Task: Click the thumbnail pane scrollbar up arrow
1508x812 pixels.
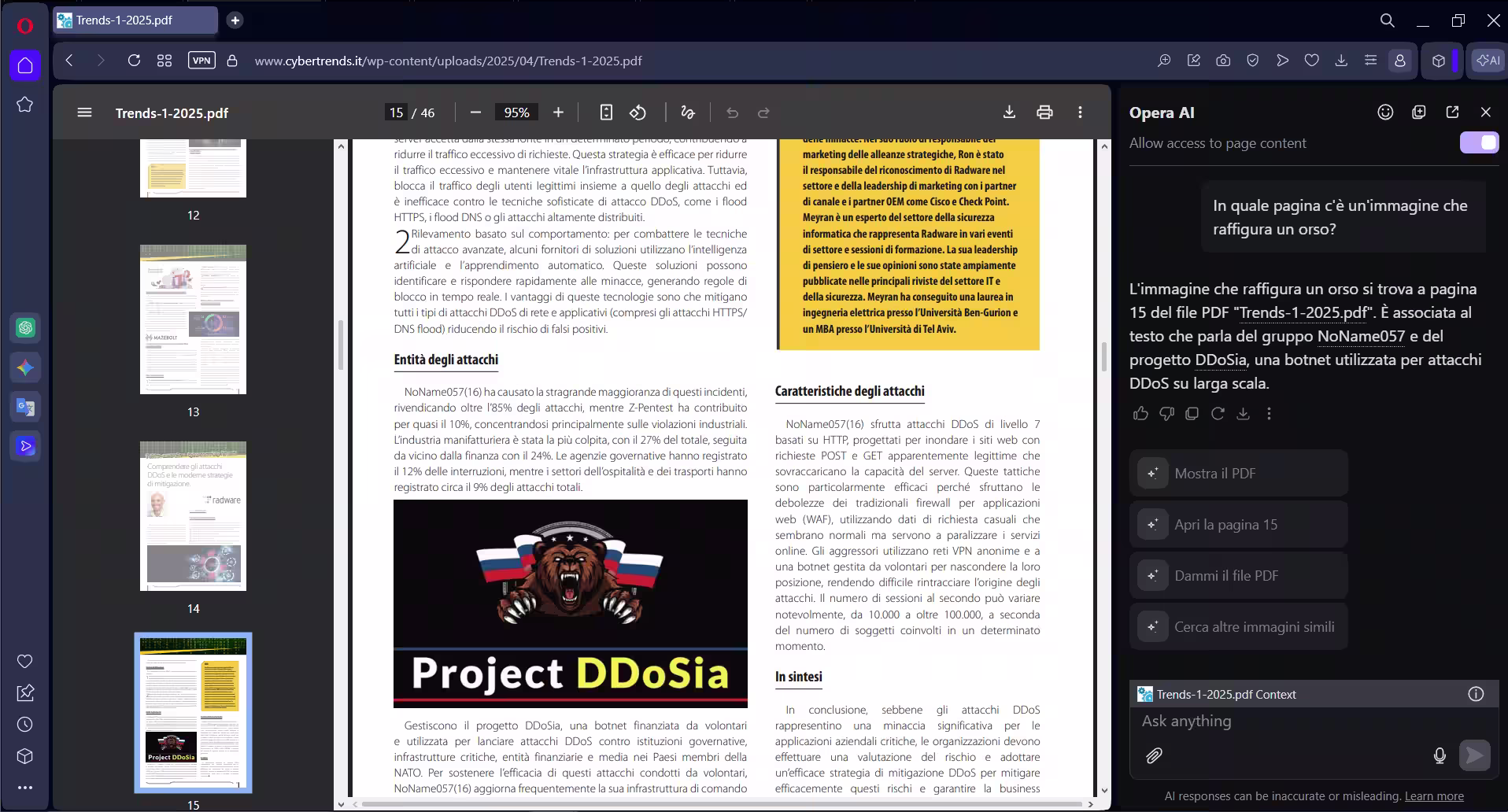Action: (x=340, y=146)
